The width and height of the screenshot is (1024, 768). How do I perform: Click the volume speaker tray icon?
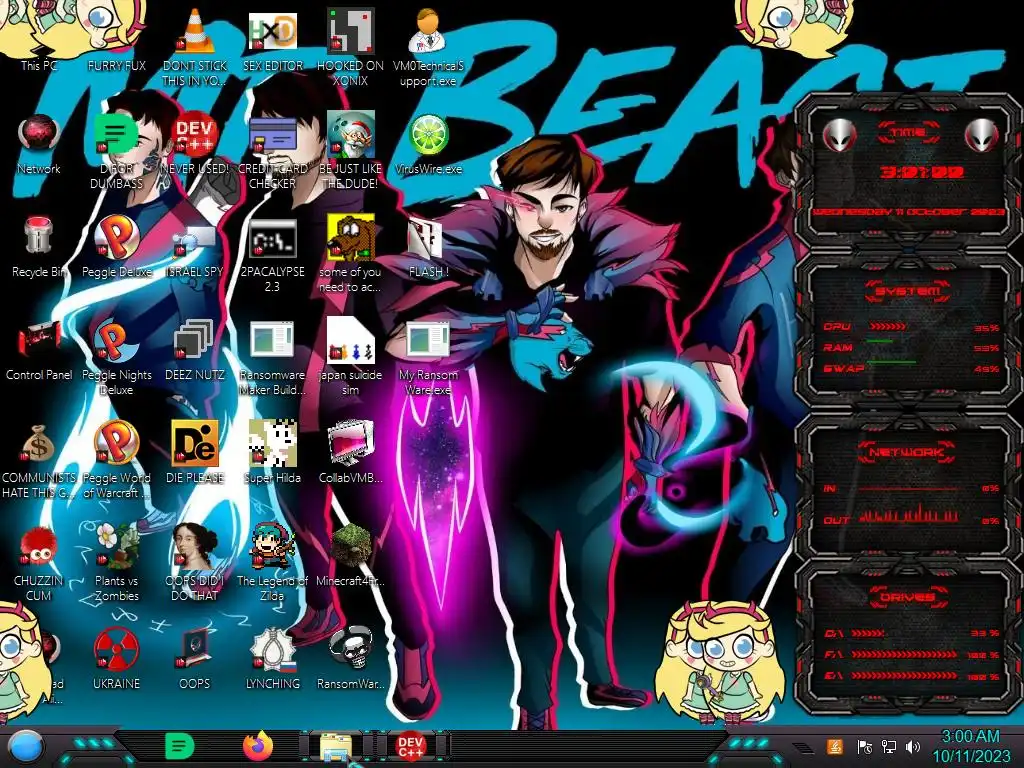pos(912,746)
